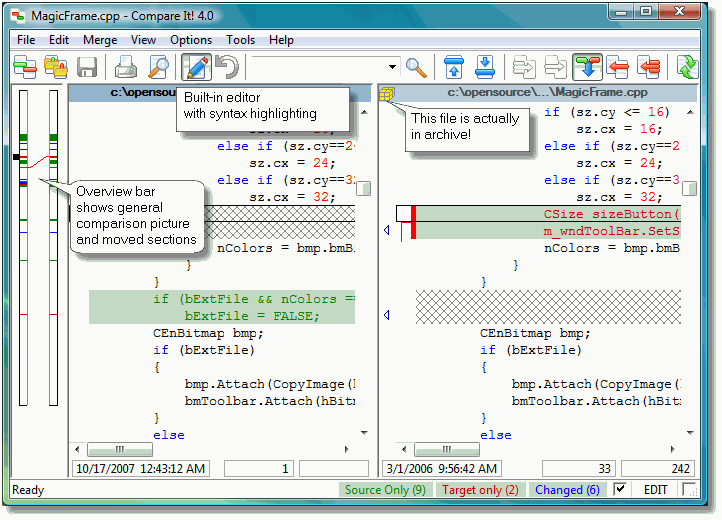Toggle the Source Only filter

click(385, 490)
